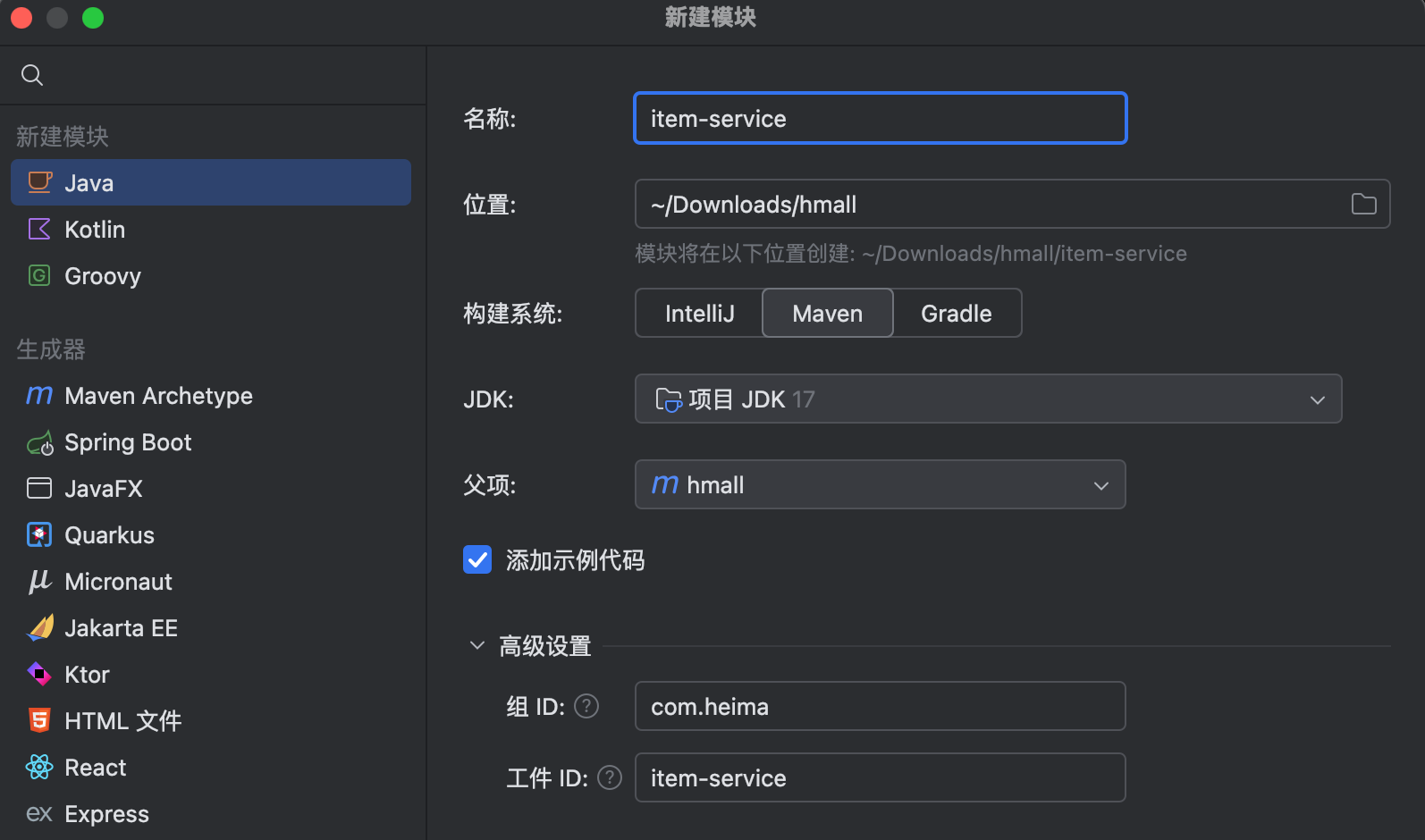
Task: Click the React atom icon
Action: [39, 767]
